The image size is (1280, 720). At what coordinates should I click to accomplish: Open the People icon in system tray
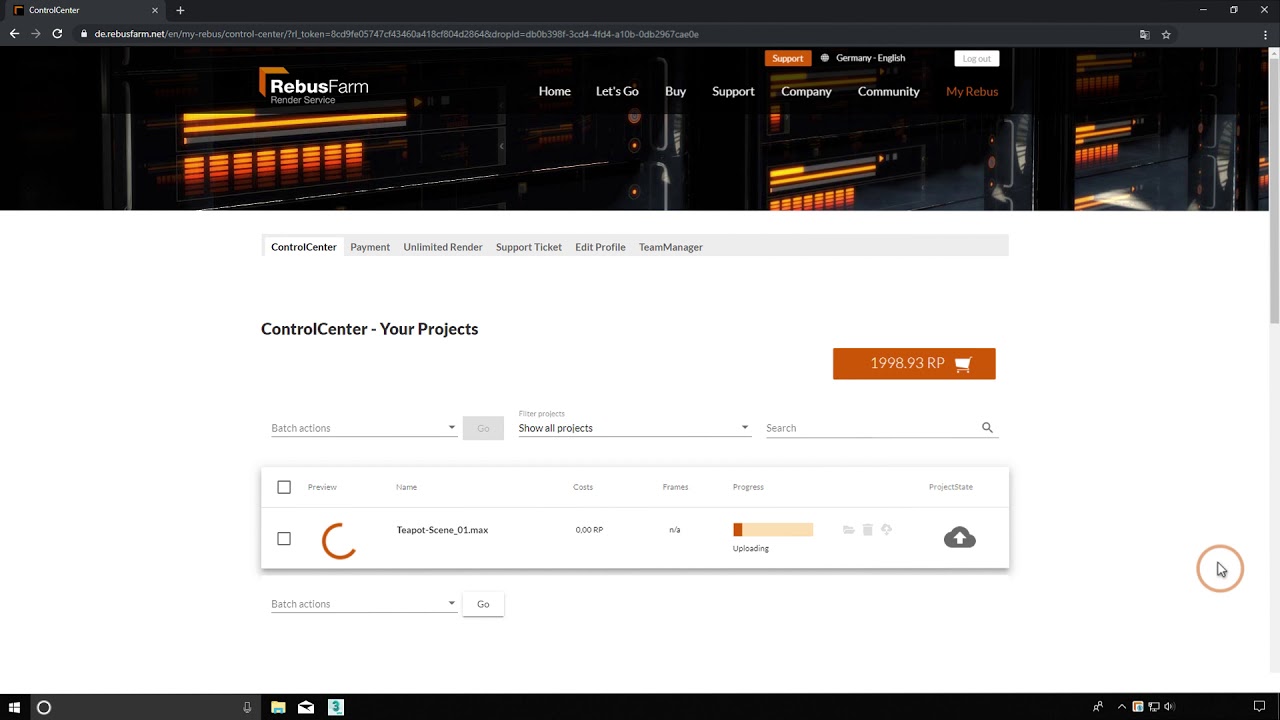1098,707
